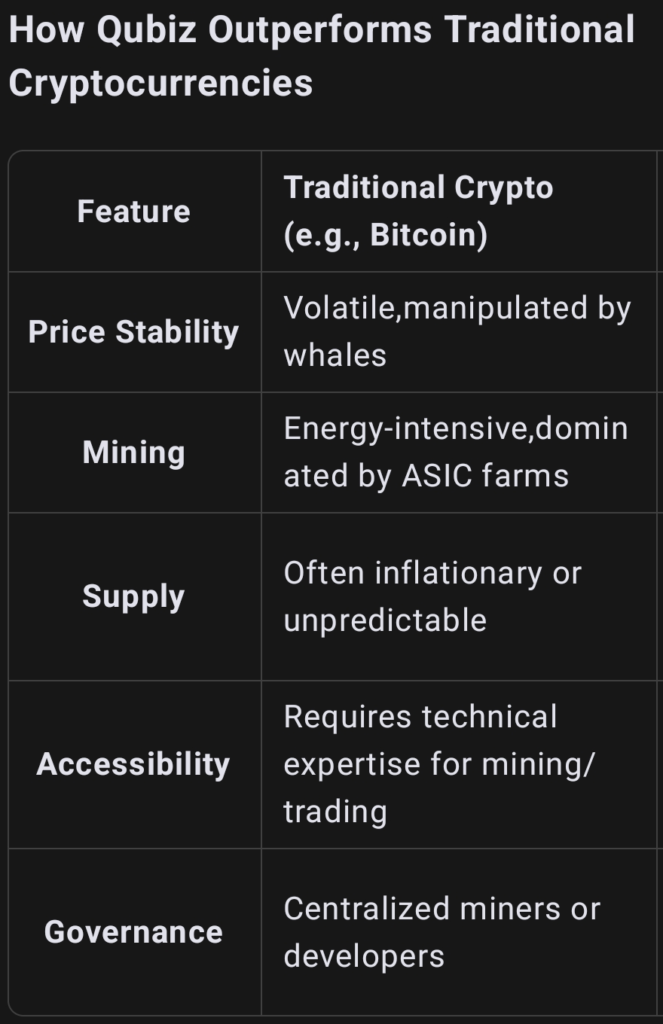663x1024 pixels.
Task: Click the word 'whales' in the table
Action: [x=334, y=356]
